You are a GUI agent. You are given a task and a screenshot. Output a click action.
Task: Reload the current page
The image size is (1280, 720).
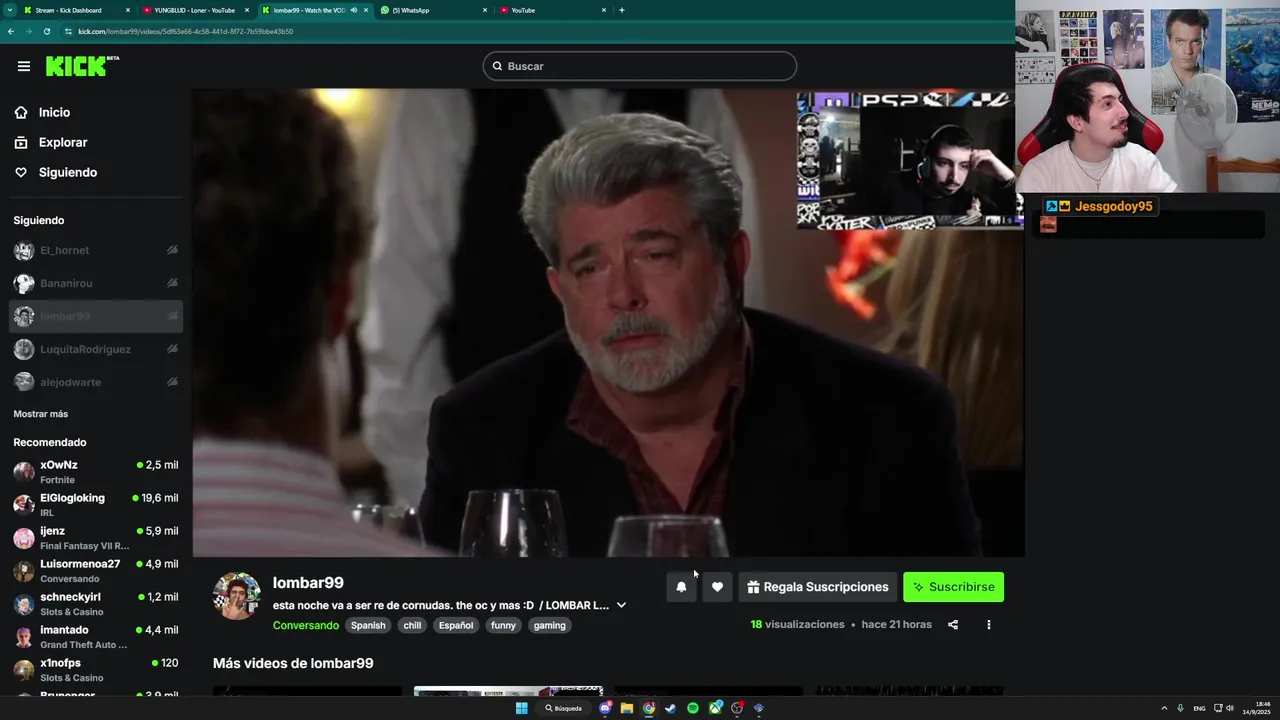(47, 31)
